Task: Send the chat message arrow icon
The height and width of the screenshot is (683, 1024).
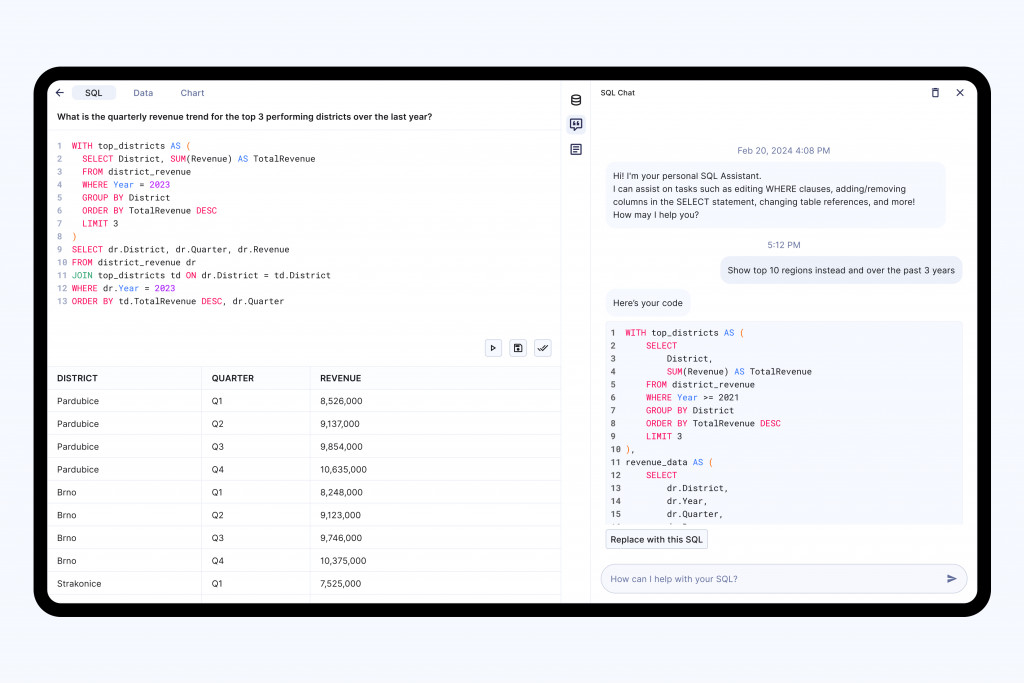Action: click(x=951, y=579)
